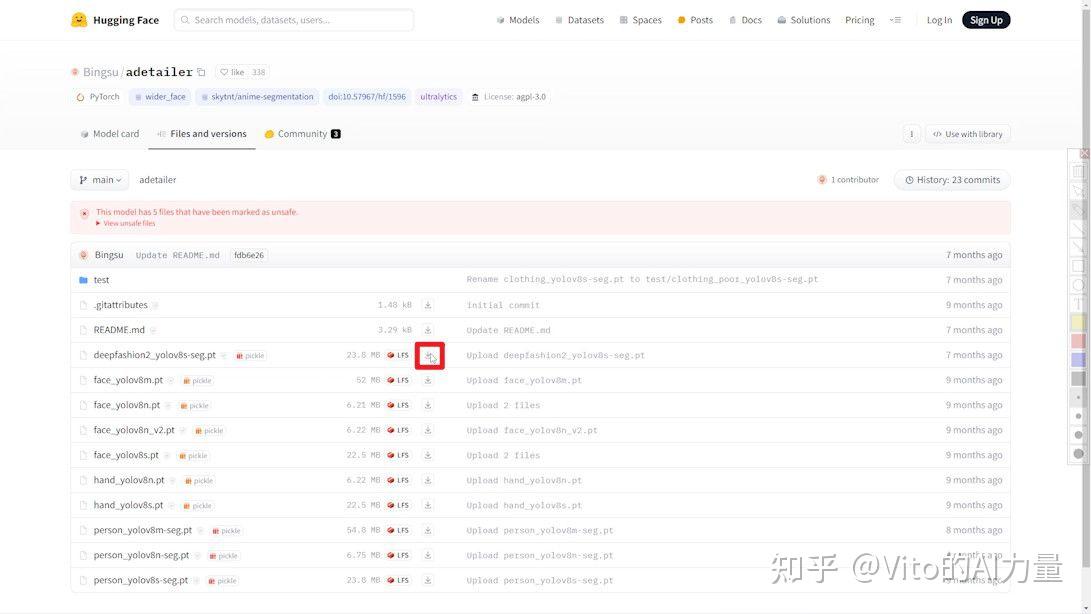Click the 1 contributor link
Screen dimensions: 1091x614
click(x=848, y=180)
